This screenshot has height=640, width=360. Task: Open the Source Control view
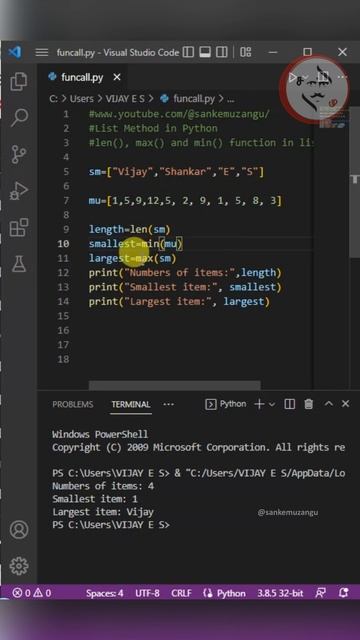tap(19, 154)
